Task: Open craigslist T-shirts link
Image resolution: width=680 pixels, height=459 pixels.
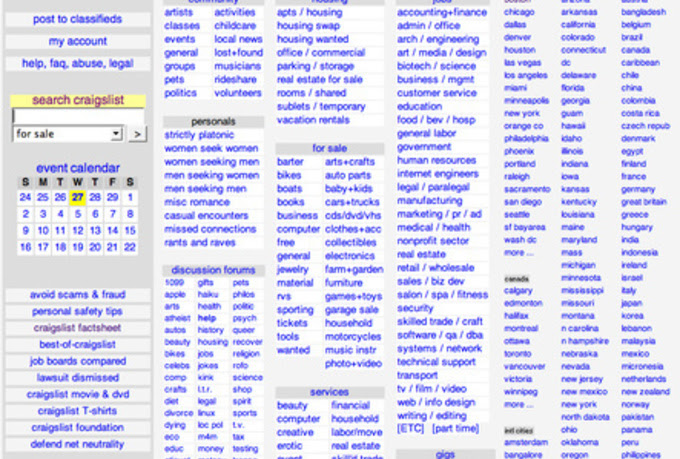Action: (78, 411)
